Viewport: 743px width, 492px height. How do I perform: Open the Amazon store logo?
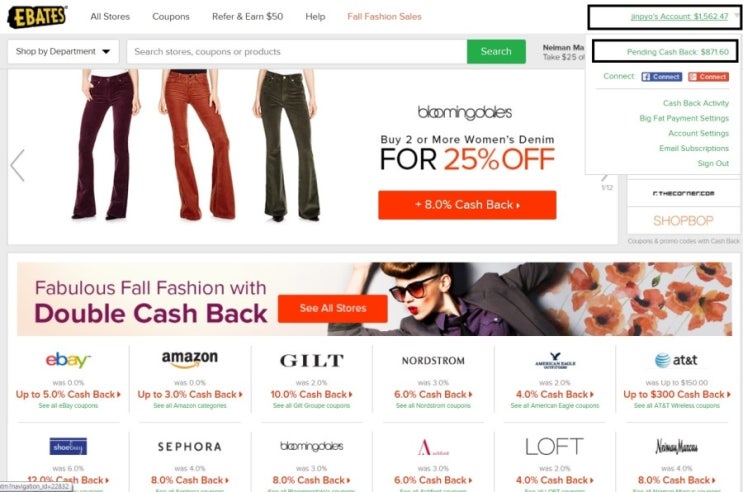190,359
